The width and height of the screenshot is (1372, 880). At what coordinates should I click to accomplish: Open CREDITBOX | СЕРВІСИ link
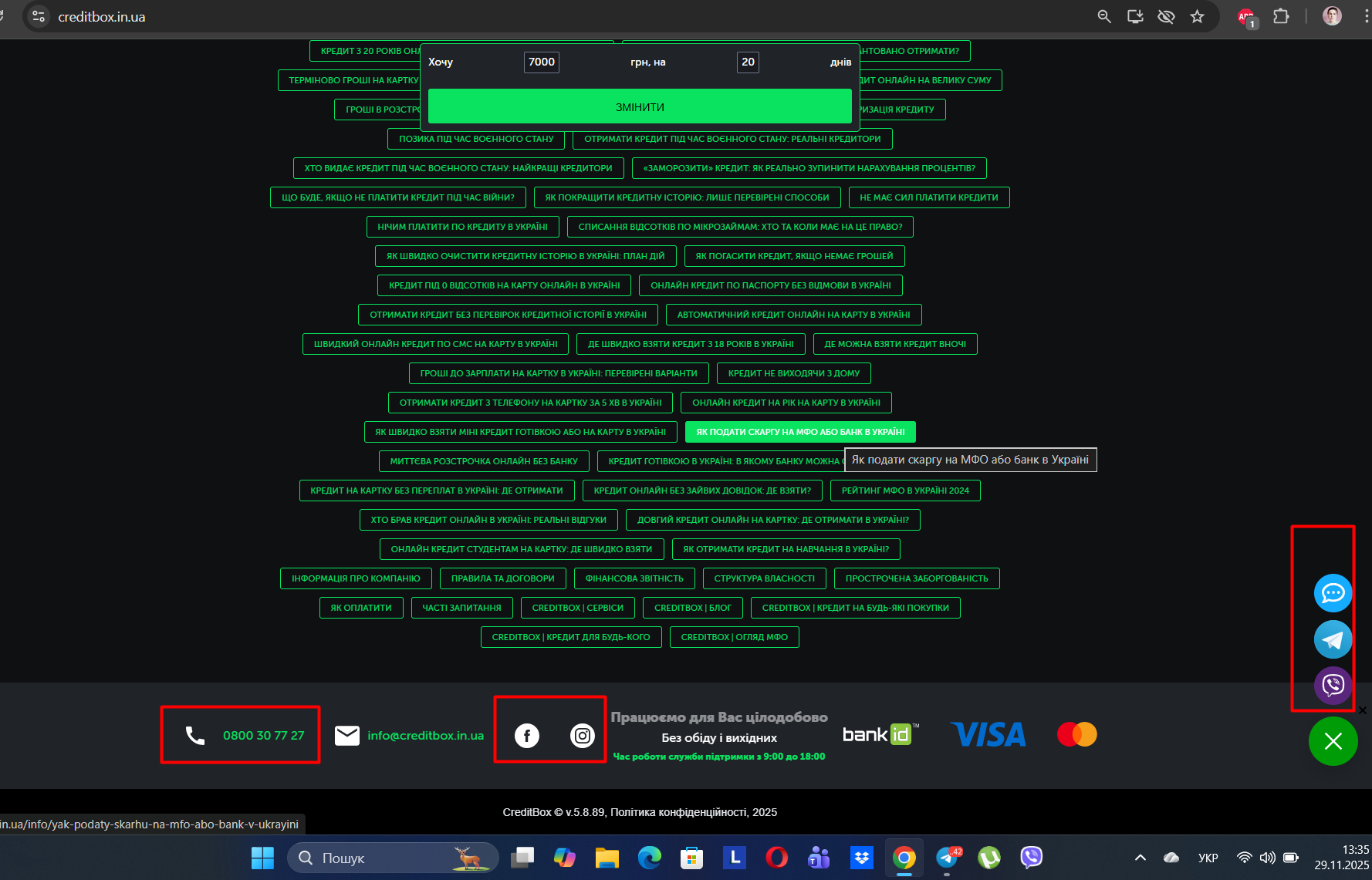(577, 608)
